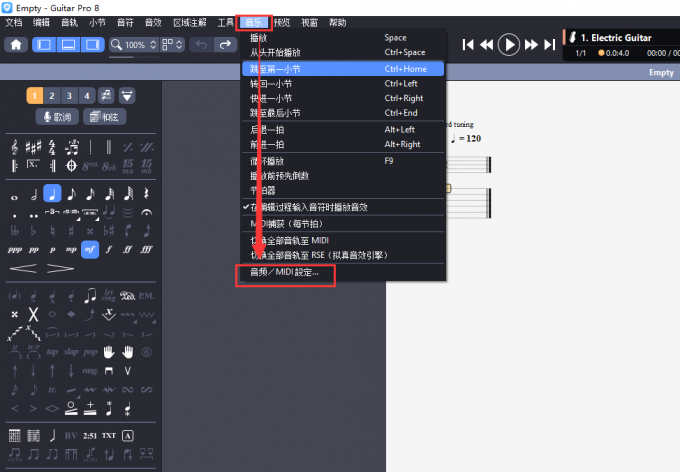Open the layout view mode dropdown
Viewport: 680px width, 472px height.
coord(172,44)
